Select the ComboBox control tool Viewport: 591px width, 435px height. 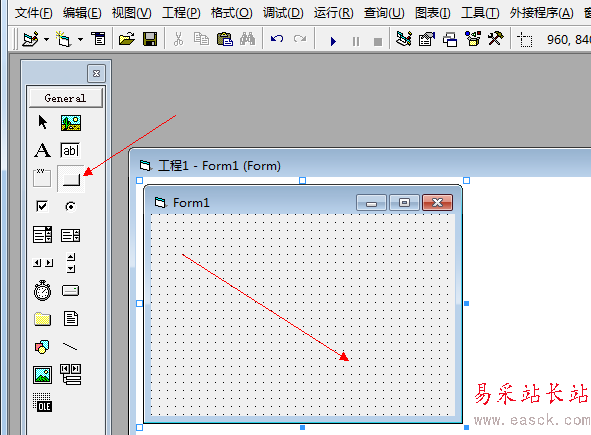42,234
